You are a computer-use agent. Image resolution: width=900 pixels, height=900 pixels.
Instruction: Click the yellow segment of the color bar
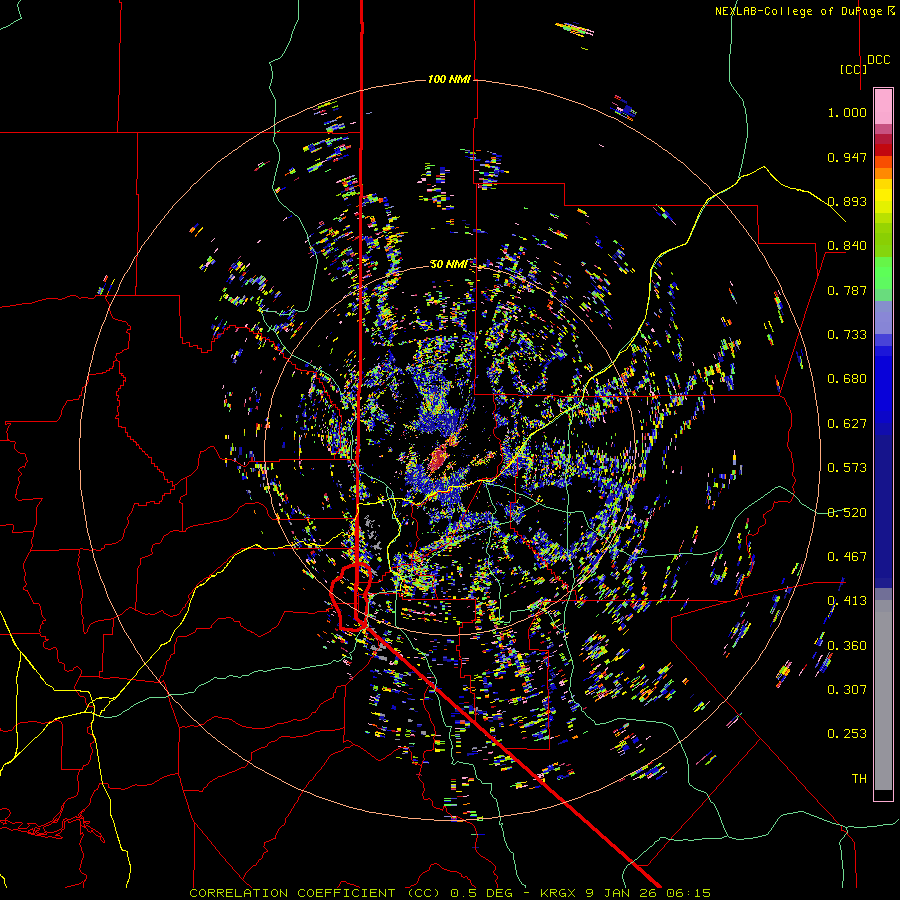[x=883, y=196]
